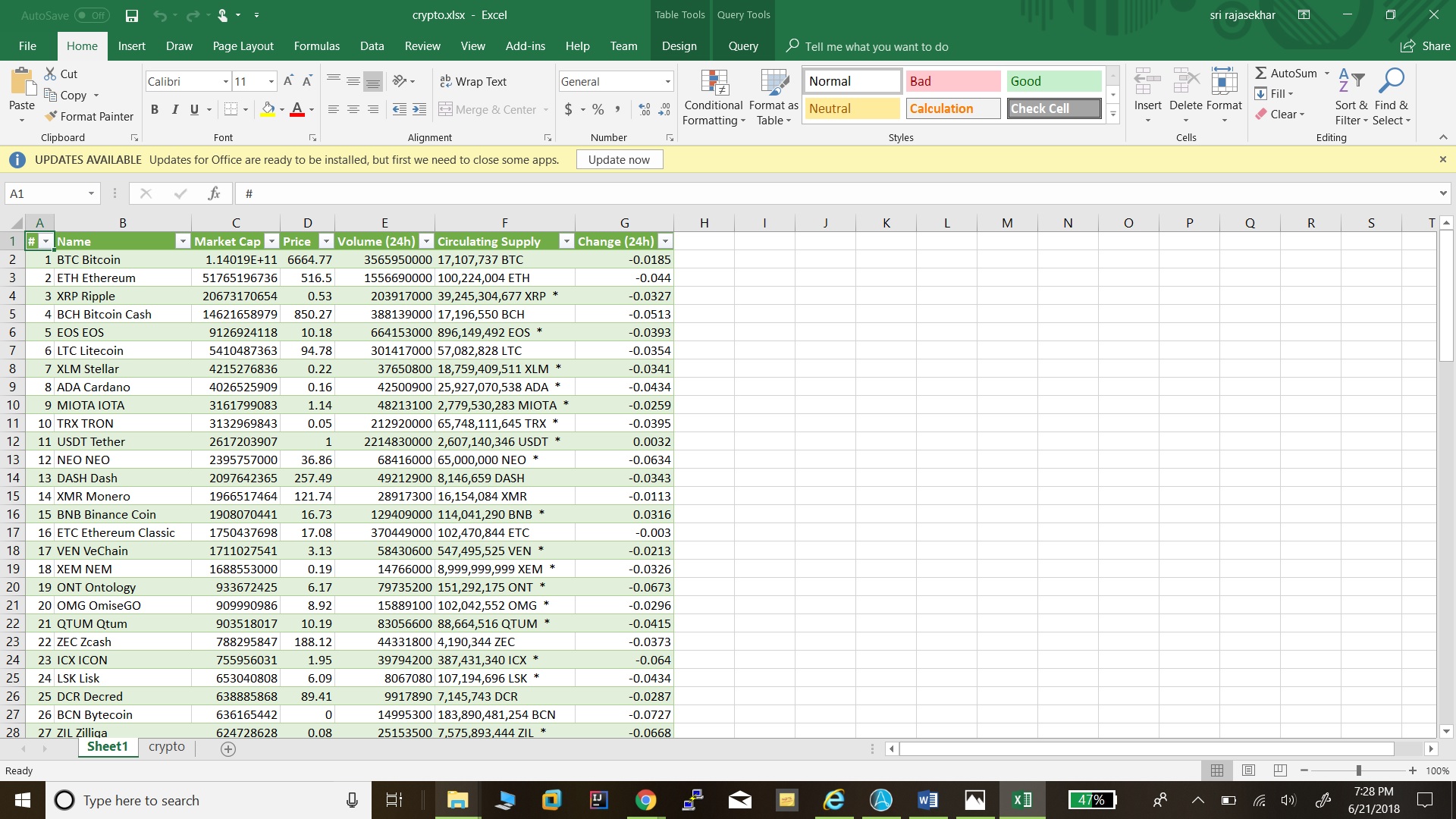Click the Increase Decimal icon
This screenshot has width=1456, height=819.
(644, 109)
